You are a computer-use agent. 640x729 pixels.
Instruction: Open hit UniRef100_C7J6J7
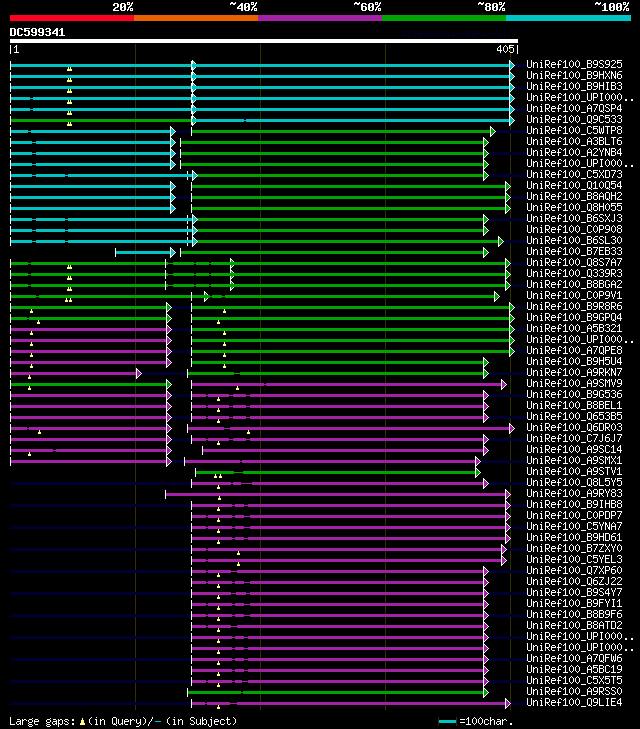[574, 438]
